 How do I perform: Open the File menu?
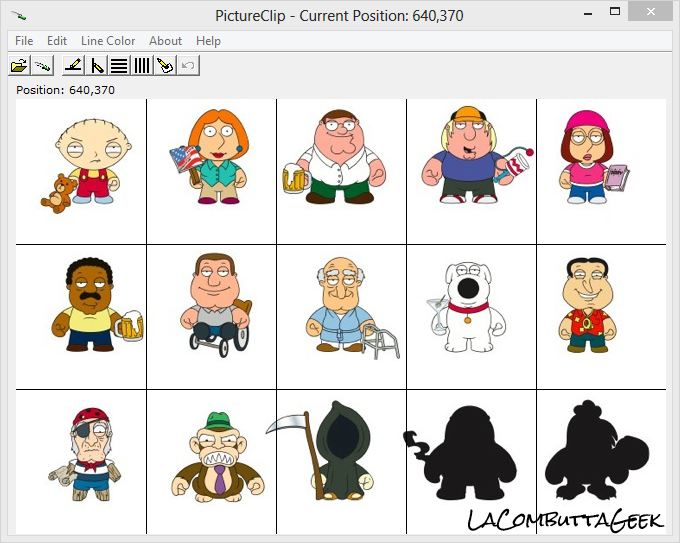point(24,41)
